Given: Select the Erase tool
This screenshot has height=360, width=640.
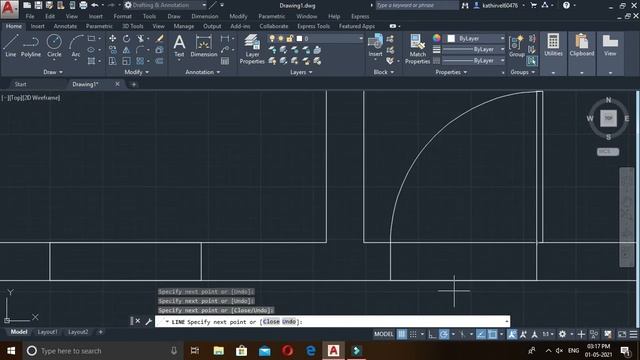Looking at the screenshot, I should (160, 38).
